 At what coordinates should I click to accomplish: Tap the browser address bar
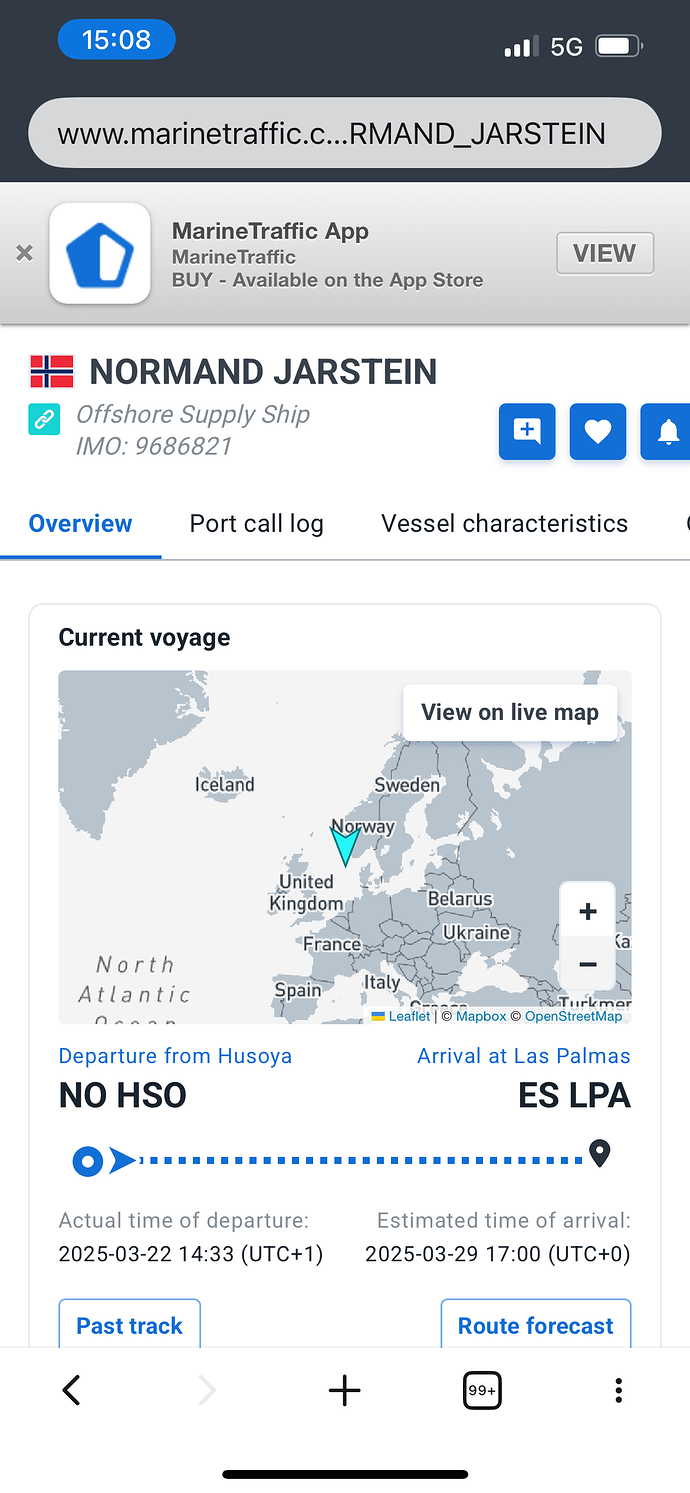(344, 133)
